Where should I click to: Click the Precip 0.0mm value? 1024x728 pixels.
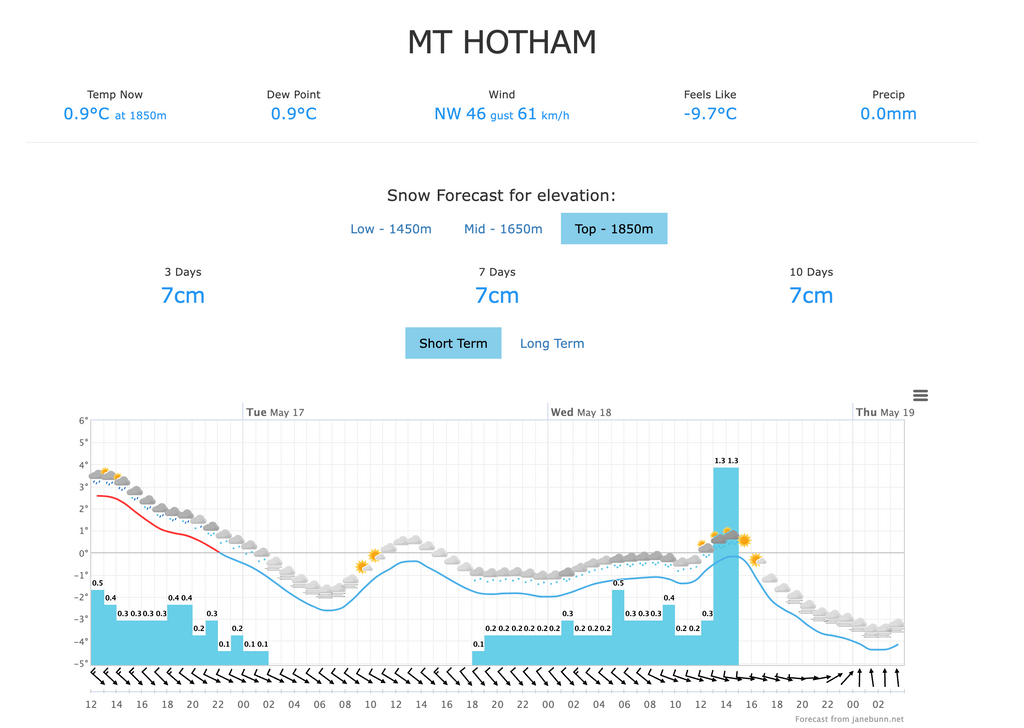pyautogui.click(x=888, y=114)
